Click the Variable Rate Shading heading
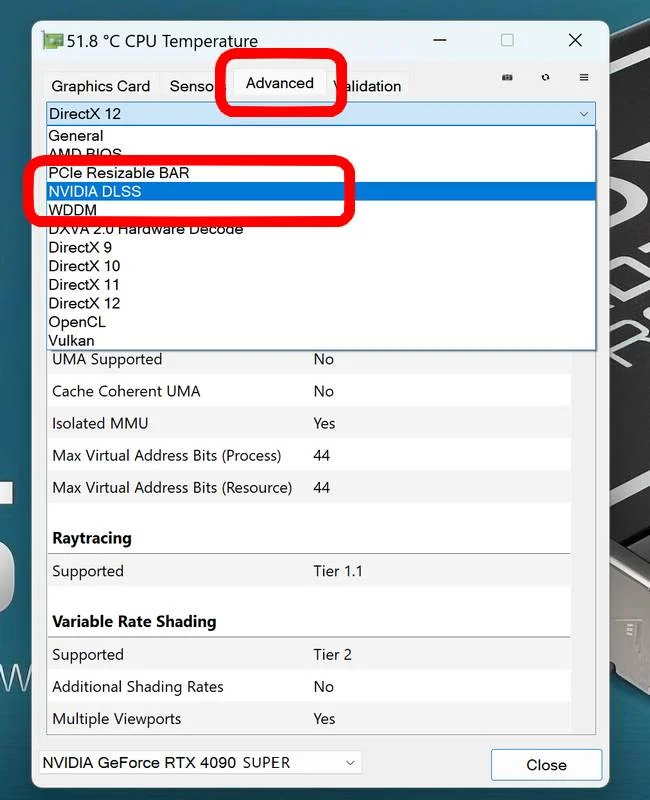 click(134, 621)
